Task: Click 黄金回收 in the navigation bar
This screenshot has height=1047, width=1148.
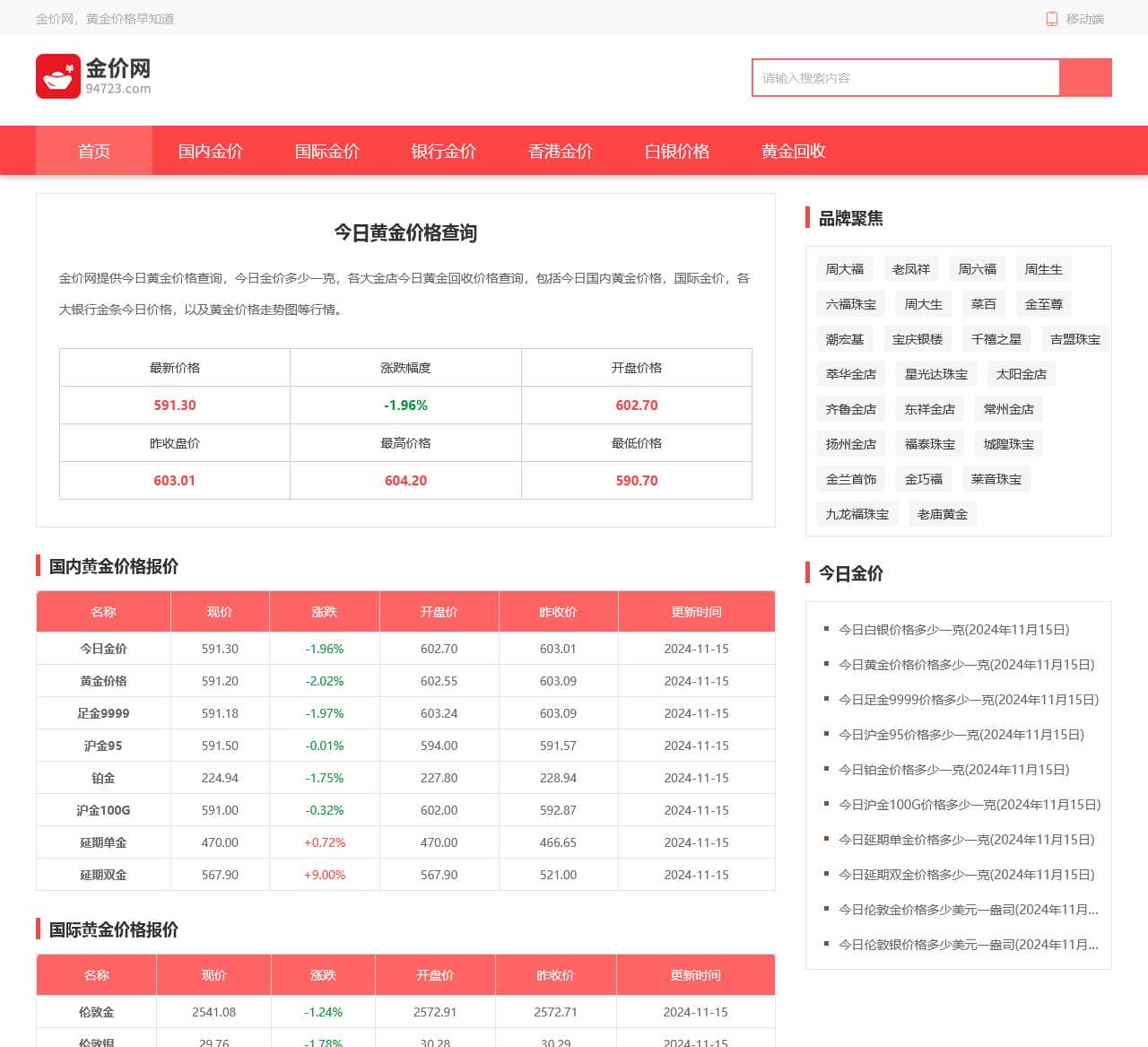Action: pyautogui.click(x=794, y=151)
